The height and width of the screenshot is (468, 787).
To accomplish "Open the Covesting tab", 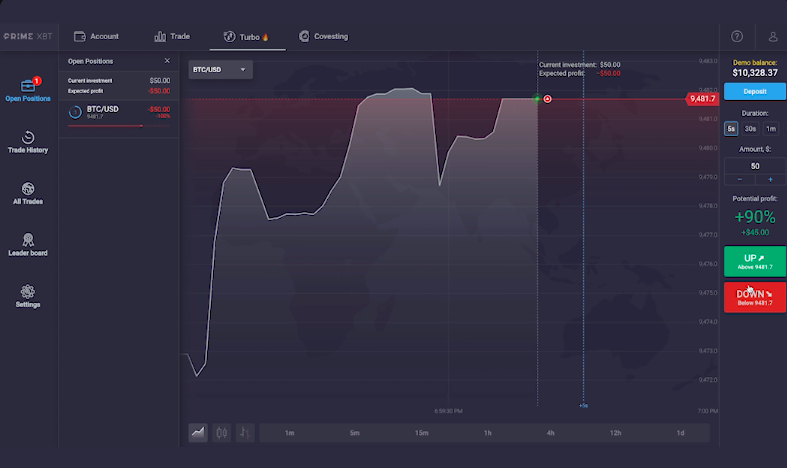I will pyautogui.click(x=324, y=36).
